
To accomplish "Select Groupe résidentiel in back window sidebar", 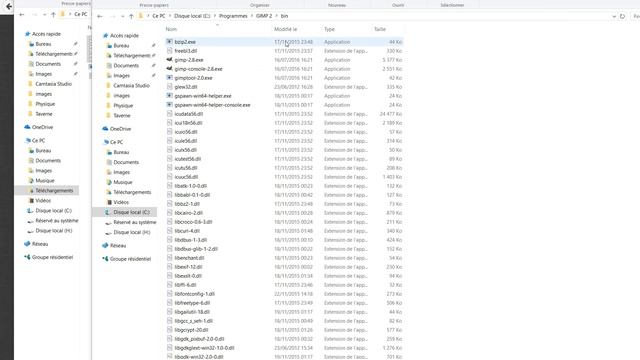I will [x=52, y=257].
